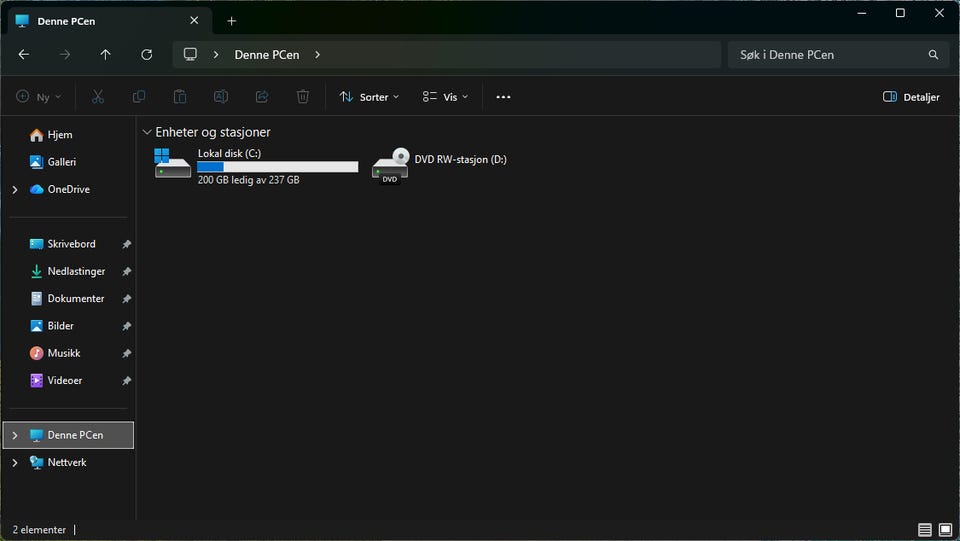Screen dimensions: 960x541
Task: Click the "200 GB ledig av 237 GB" text
Action: pos(249,180)
